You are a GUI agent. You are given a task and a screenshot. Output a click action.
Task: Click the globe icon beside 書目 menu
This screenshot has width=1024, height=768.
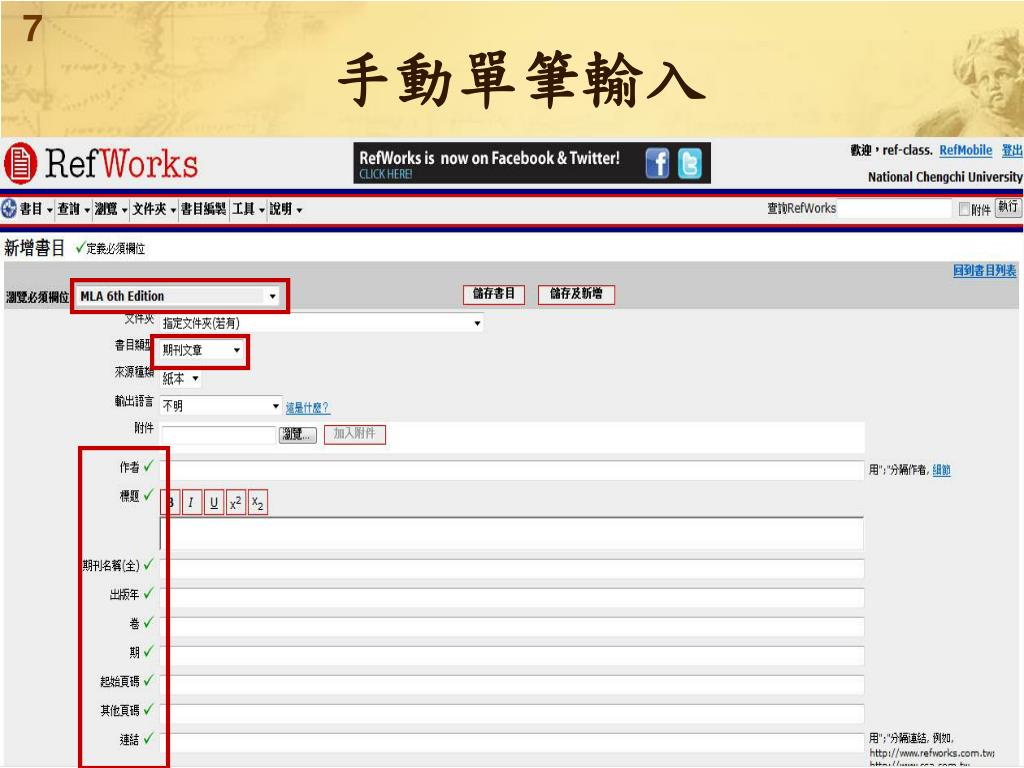pos(9,208)
